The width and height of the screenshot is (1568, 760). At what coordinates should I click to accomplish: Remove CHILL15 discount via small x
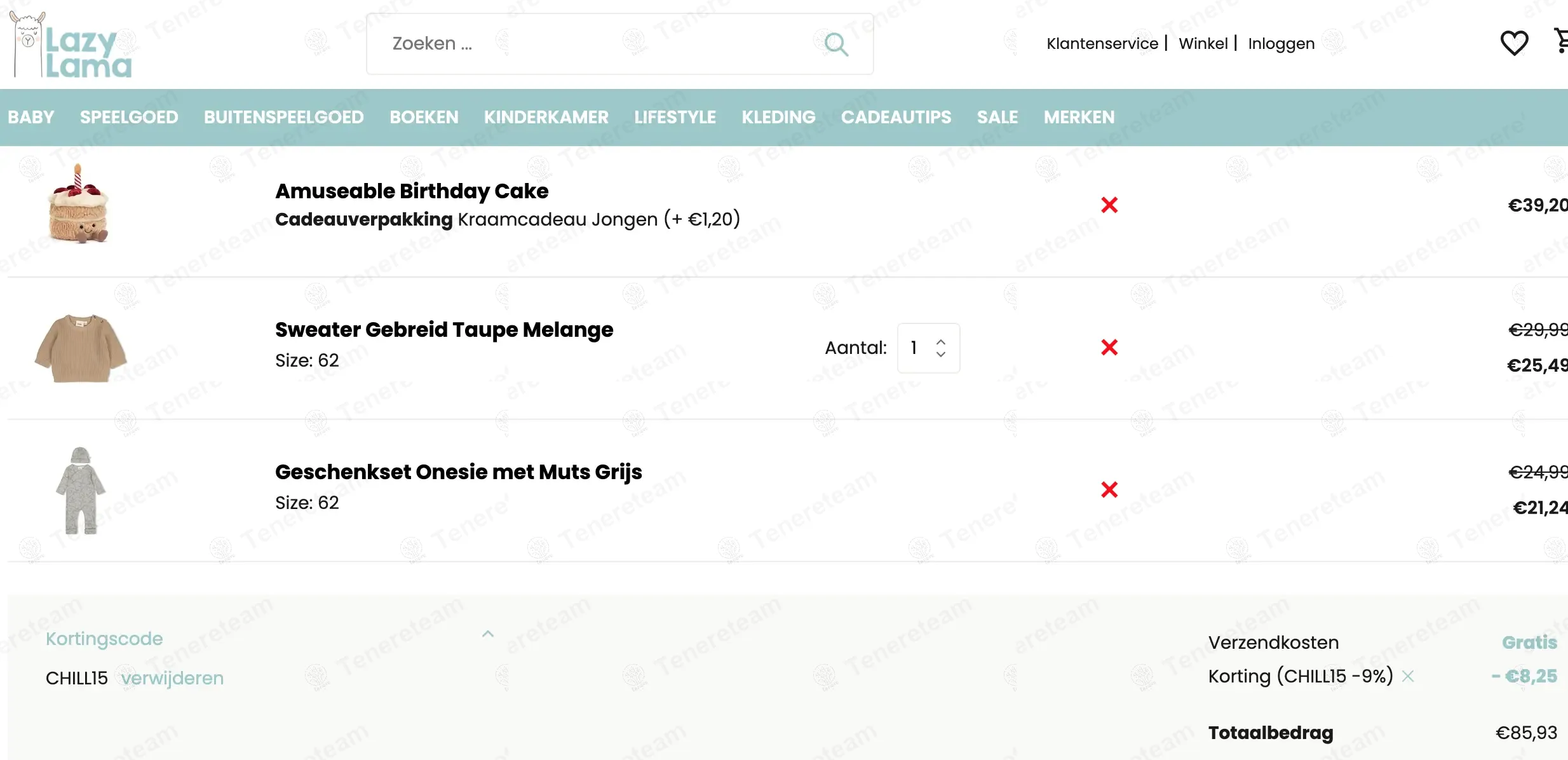pyautogui.click(x=1408, y=676)
